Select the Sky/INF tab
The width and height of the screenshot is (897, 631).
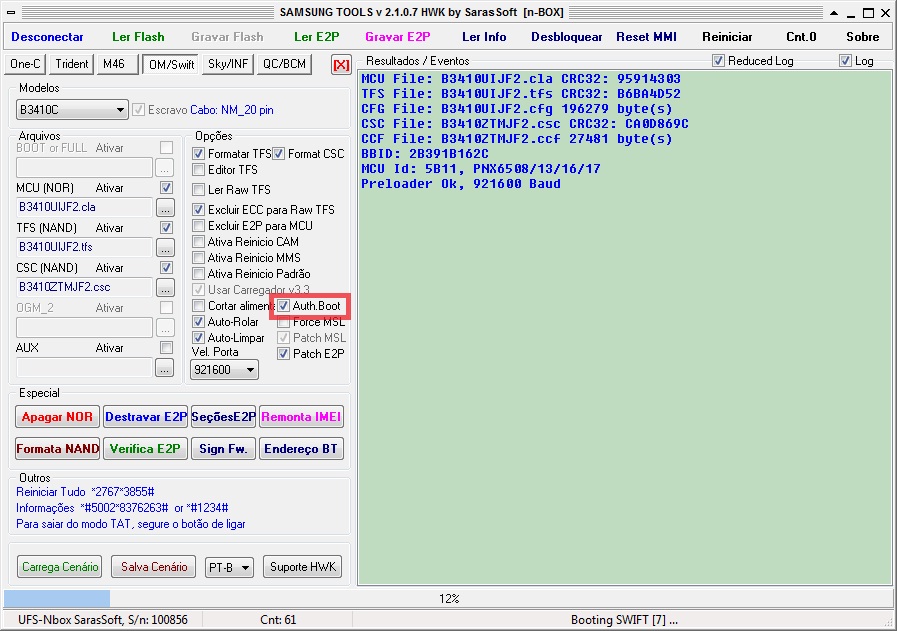tap(228, 64)
